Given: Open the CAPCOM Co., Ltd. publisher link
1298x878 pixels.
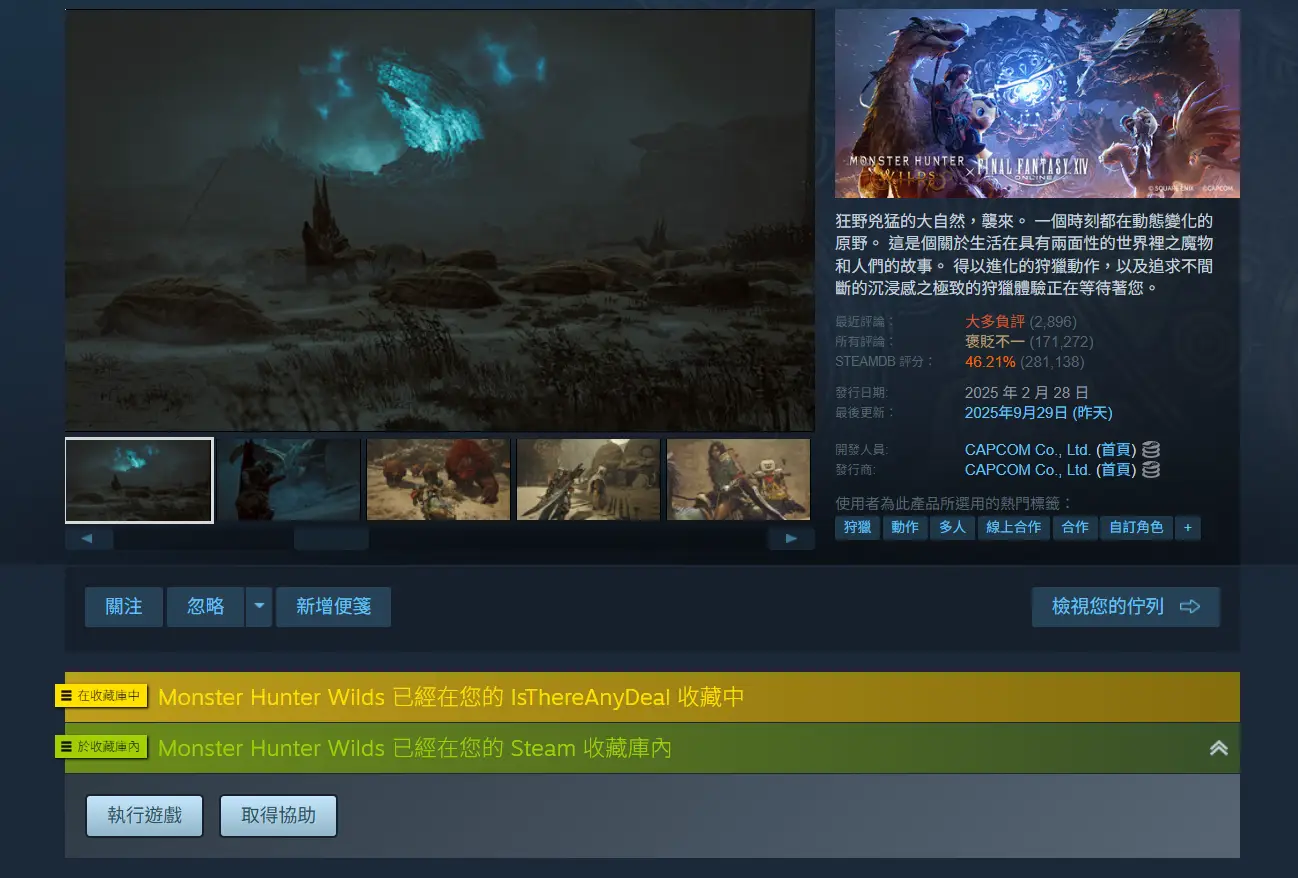Looking at the screenshot, I should pyautogui.click(x=1028, y=469).
